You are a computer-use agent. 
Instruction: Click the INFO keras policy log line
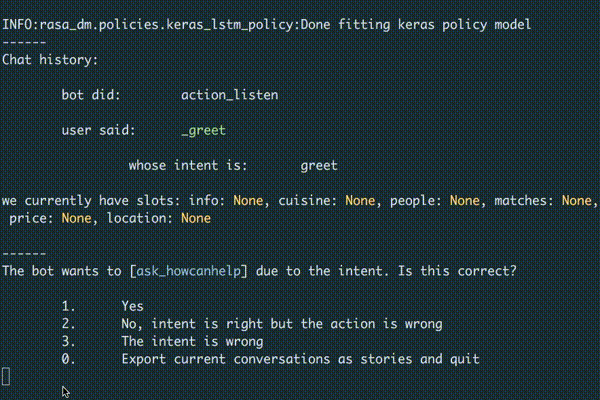coord(267,25)
